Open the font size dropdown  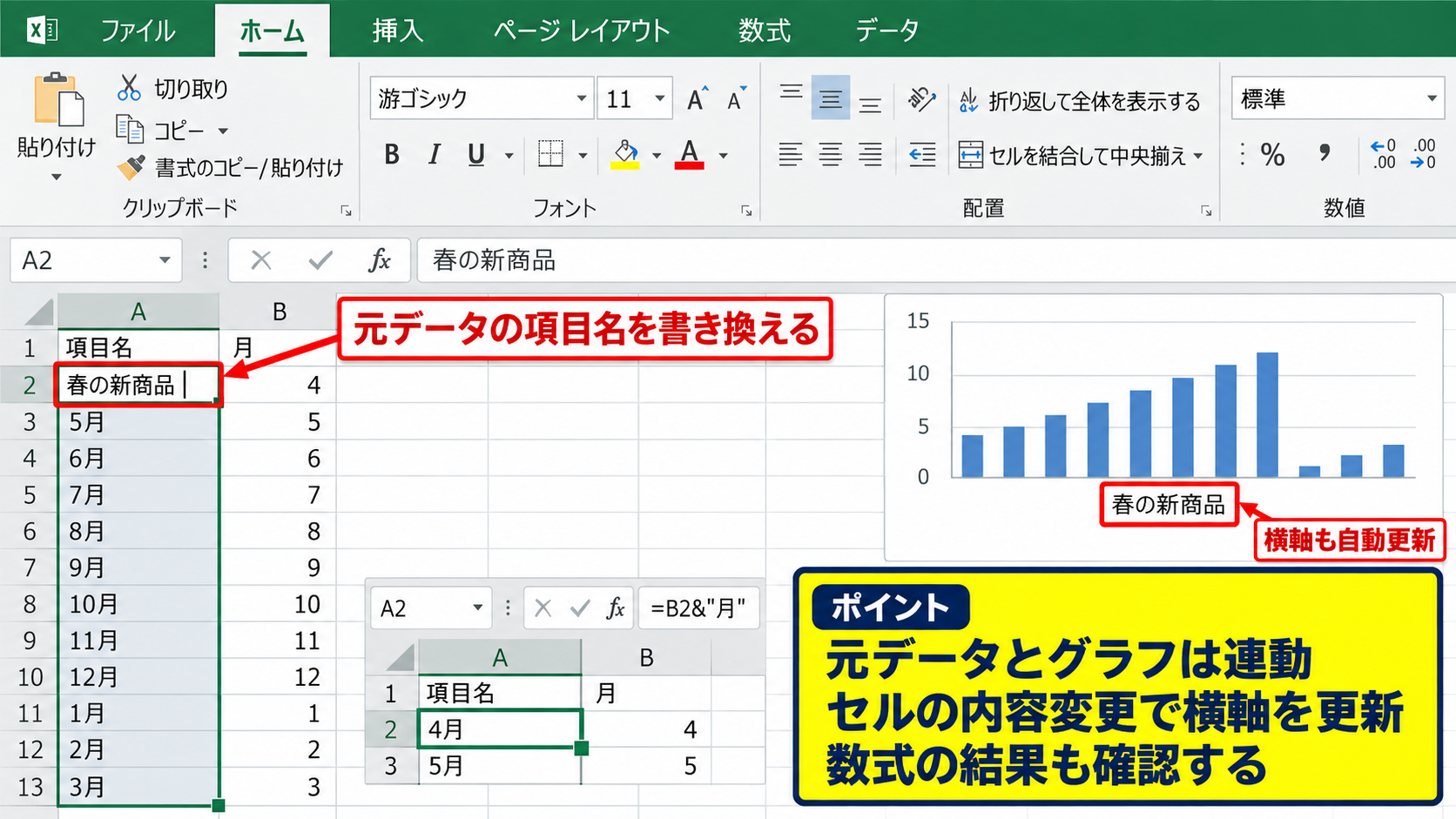(660, 98)
